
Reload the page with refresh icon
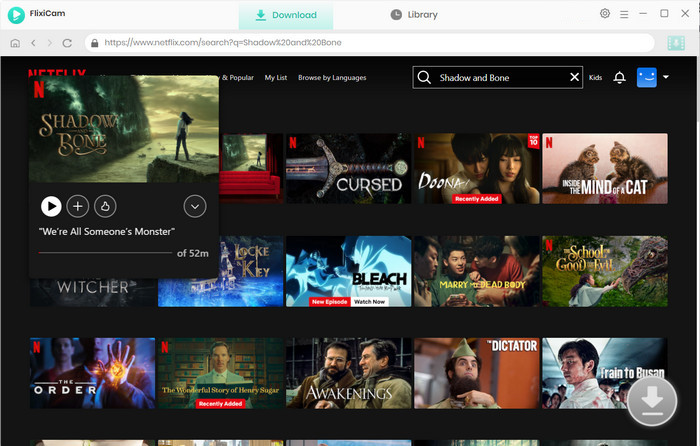(67, 43)
